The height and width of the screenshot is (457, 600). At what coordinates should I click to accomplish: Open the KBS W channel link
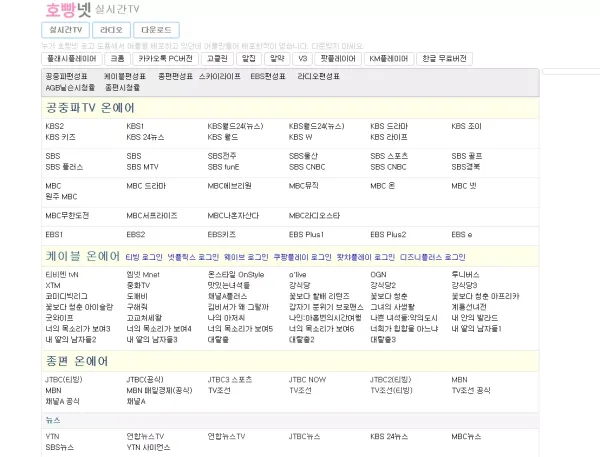tap(300, 137)
